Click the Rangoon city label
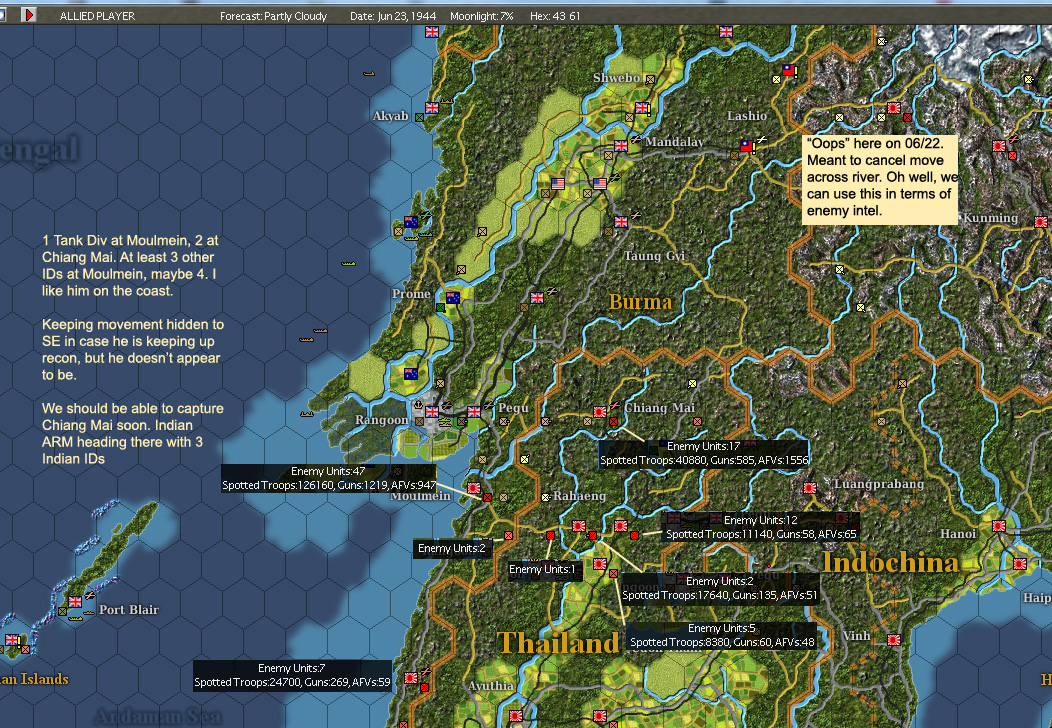This screenshot has height=728, width=1052. (381, 420)
